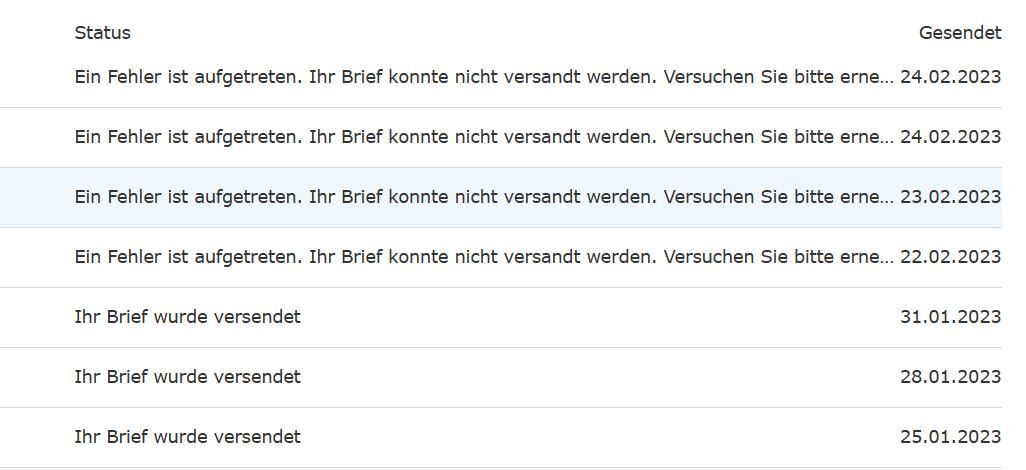Image resolution: width=1026 pixels, height=470 pixels.
Task: Click the date 23.02.2023
Action: (x=950, y=197)
